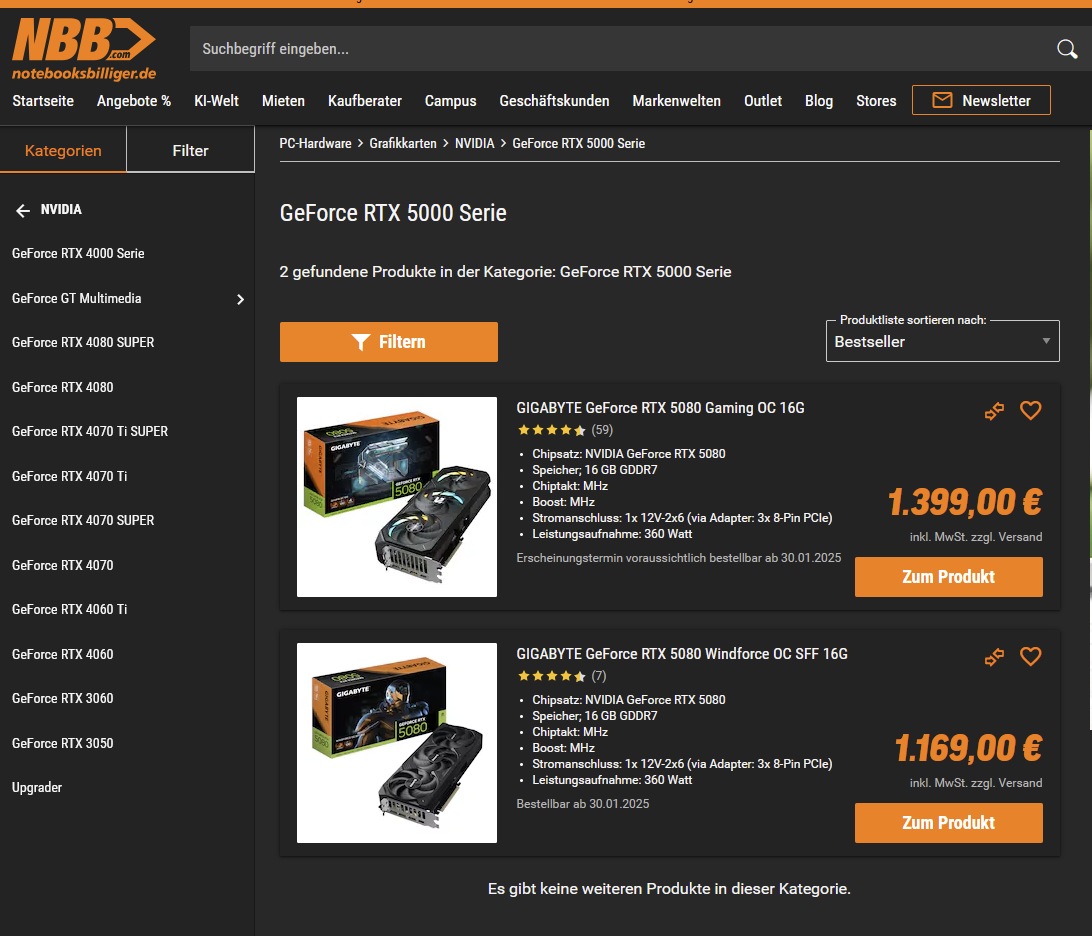Open the KI-Welt menu item

tap(216, 101)
